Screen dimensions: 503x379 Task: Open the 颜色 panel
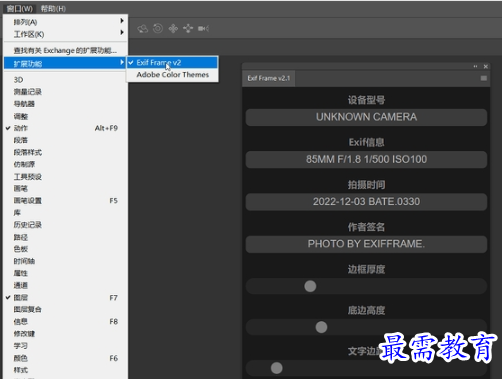pyautogui.click(x=66, y=358)
